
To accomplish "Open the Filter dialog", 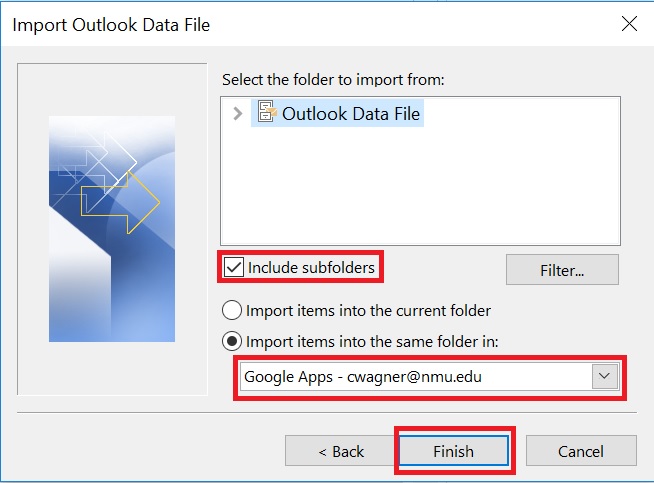I will tap(562, 269).
